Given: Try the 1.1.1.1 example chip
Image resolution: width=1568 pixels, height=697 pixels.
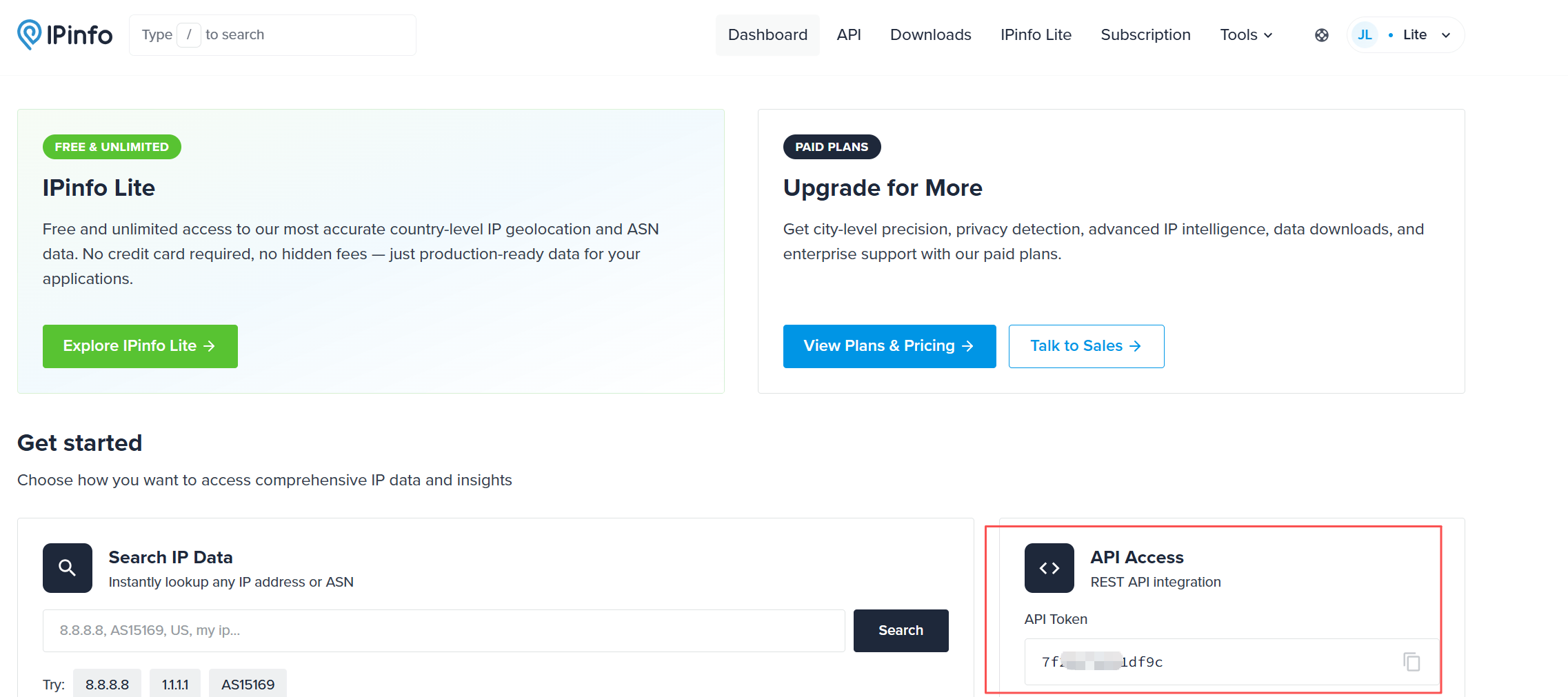Looking at the screenshot, I should click(x=175, y=684).
